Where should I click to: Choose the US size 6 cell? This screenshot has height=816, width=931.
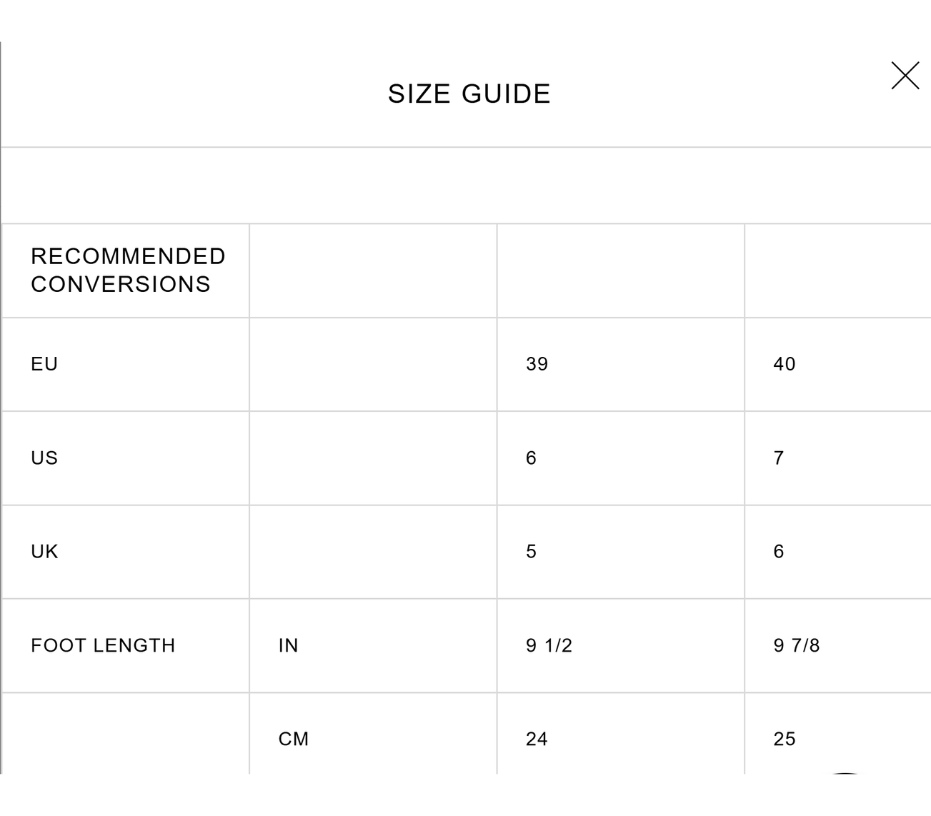[x=620, y=458]
